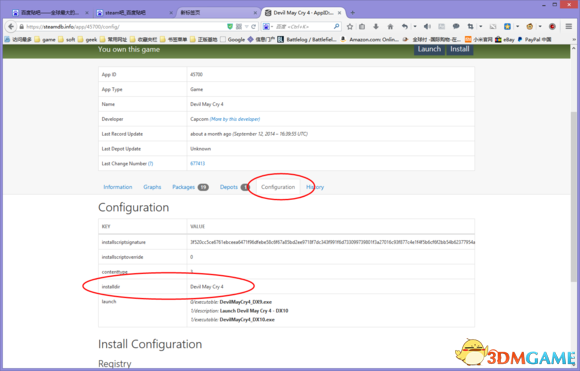Select the Configuration tab
This screenshot has width=580, height=371.
coord(278,187)
